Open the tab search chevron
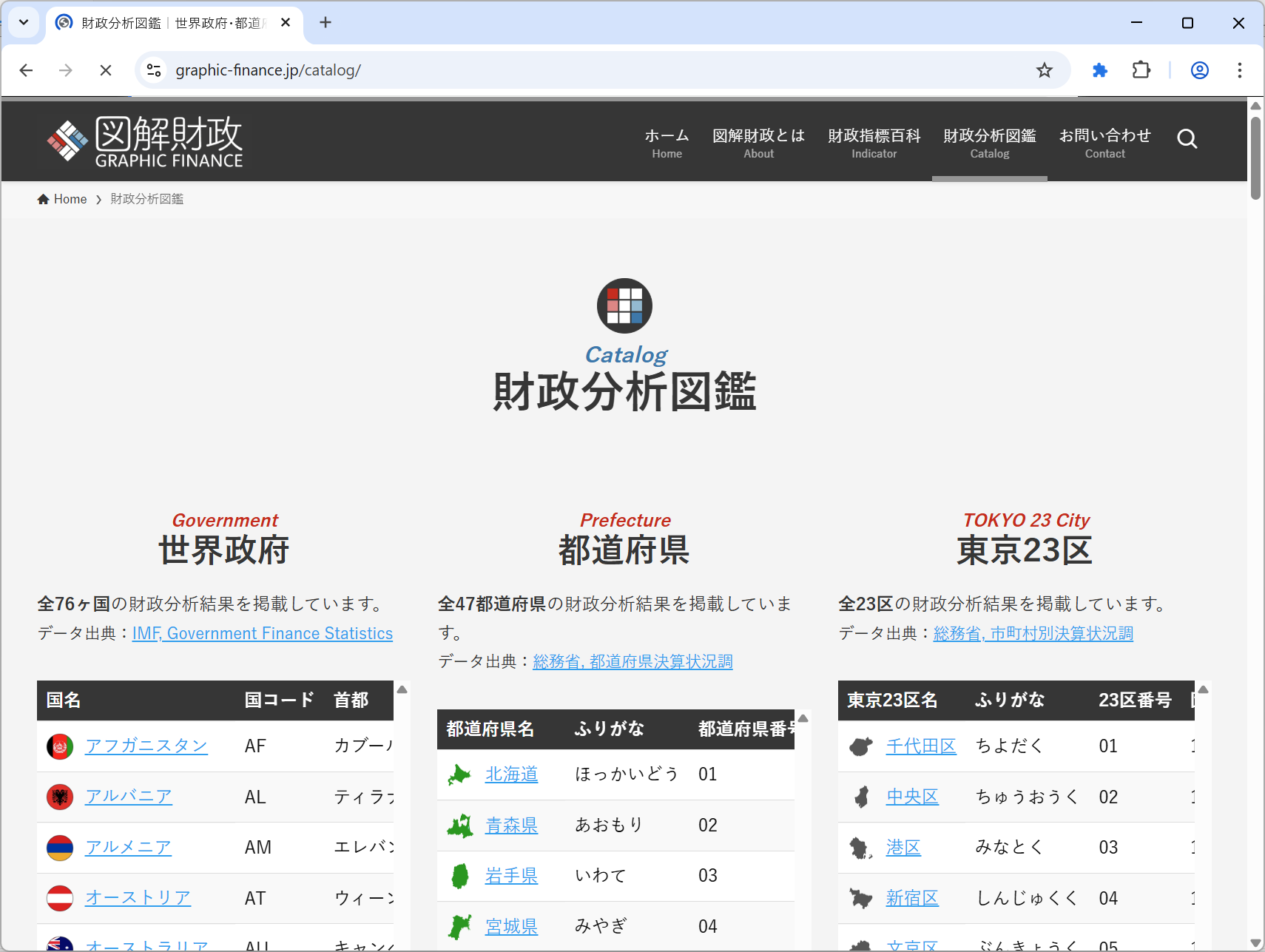Screen dimensions: 1265x952 (x=23, y=22)
